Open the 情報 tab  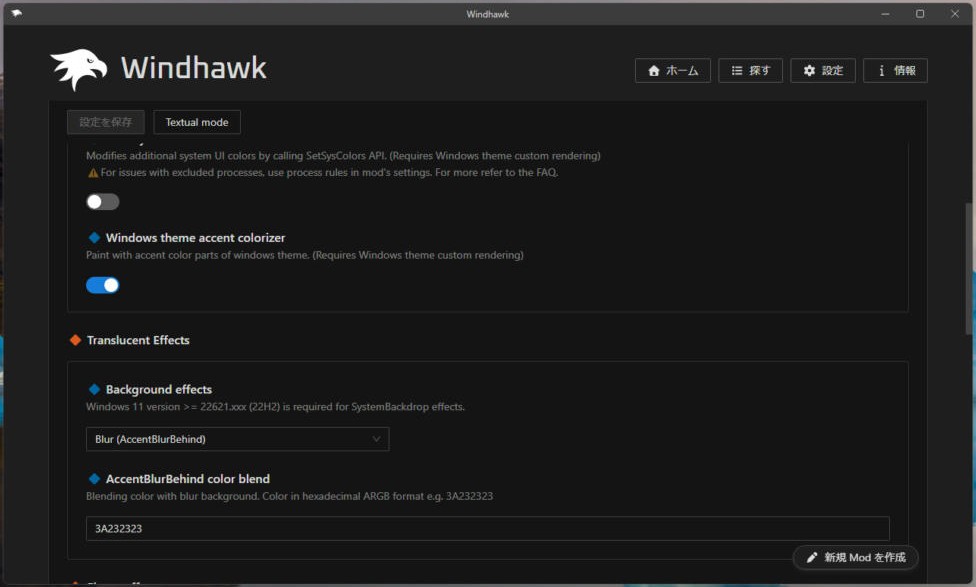pos(895,71)
